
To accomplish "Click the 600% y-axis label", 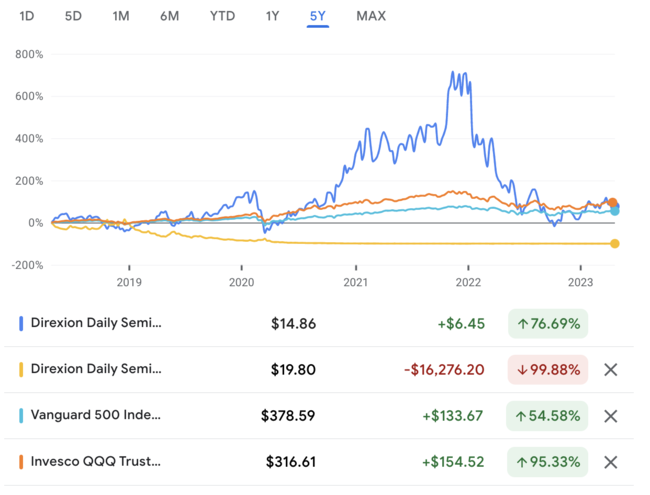I will coord(29,96).
